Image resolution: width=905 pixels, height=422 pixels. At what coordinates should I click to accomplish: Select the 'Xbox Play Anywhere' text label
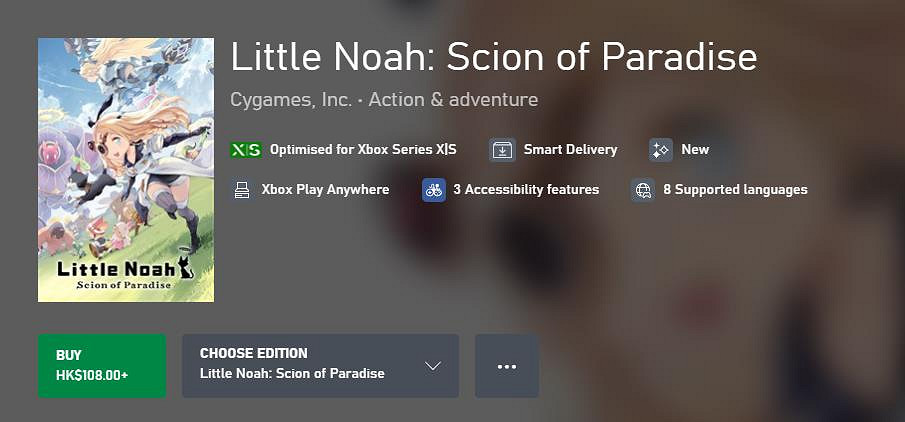pyautogui.click(x=325, y=189)
